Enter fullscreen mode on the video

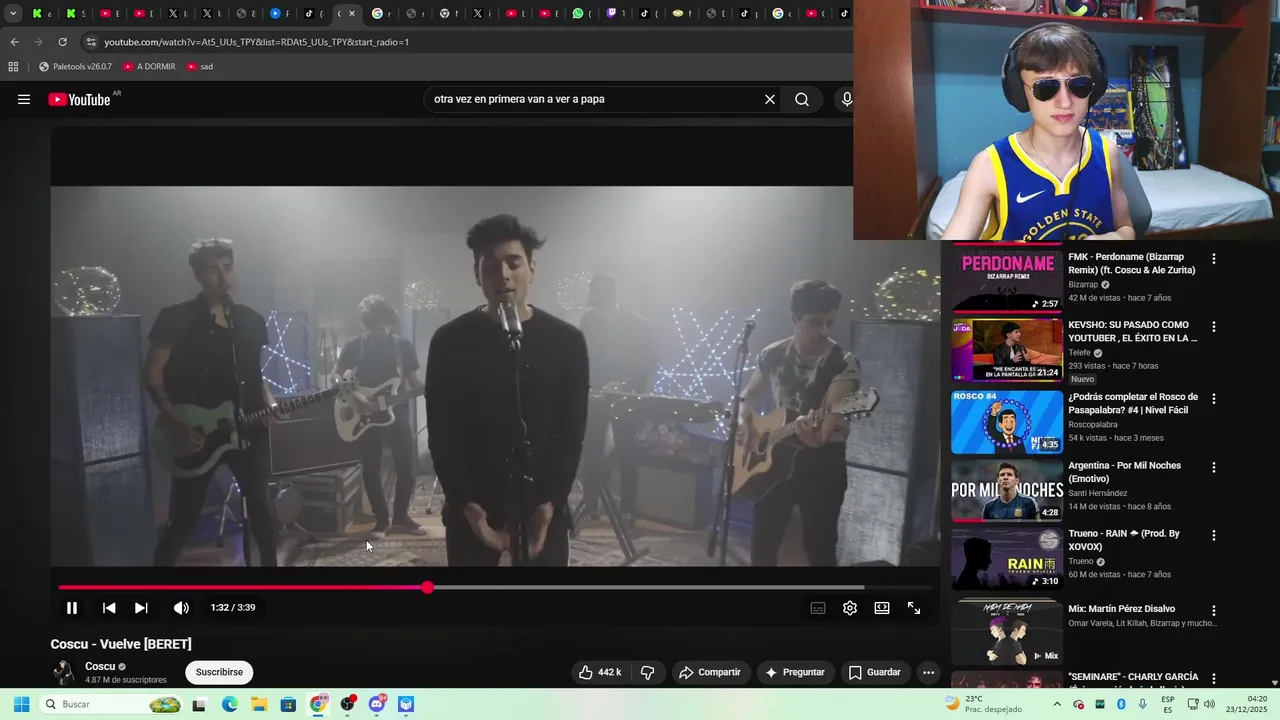tap(914, 608)
